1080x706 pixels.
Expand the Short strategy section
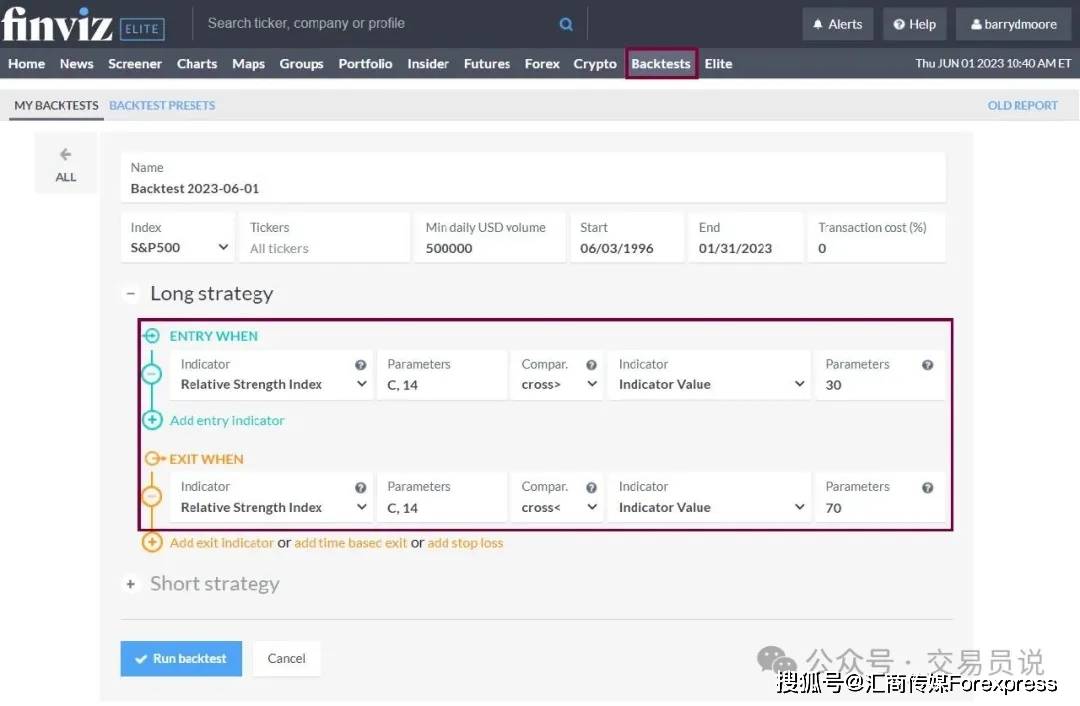point(130,584)
